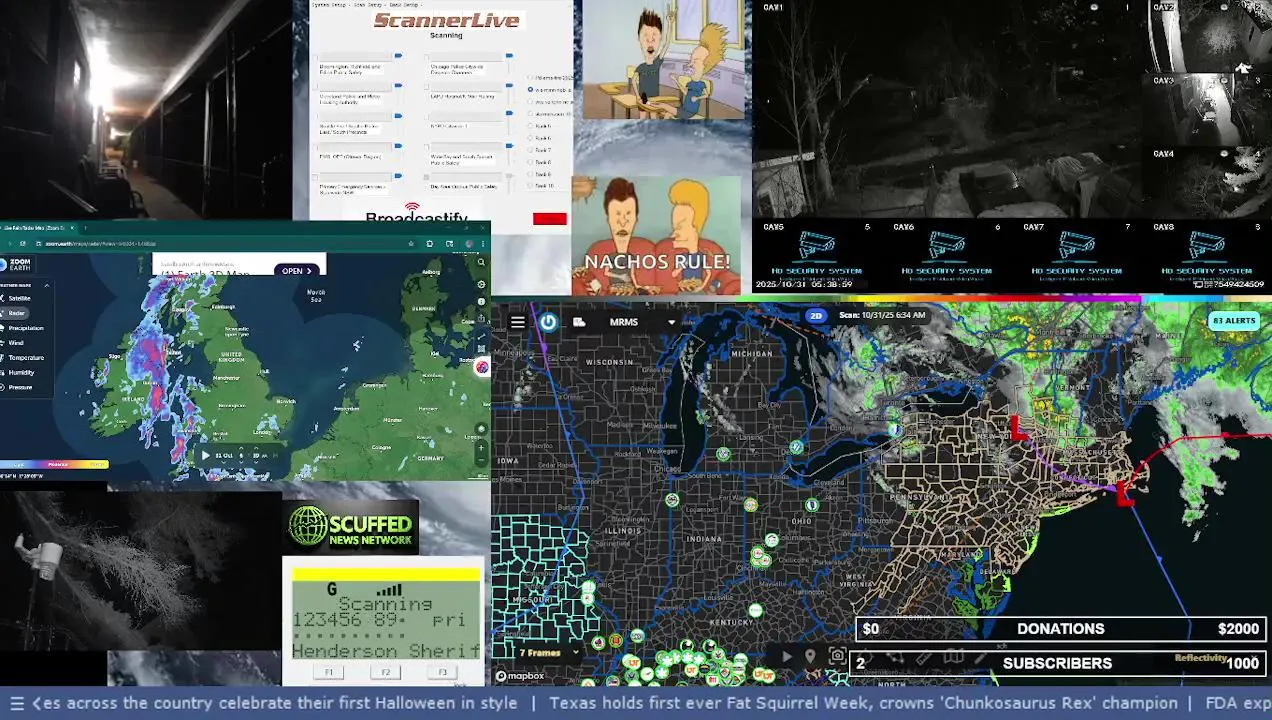Select the Rank 10 radio button
Screen dimensions: 1272x720
pos(530,185)
